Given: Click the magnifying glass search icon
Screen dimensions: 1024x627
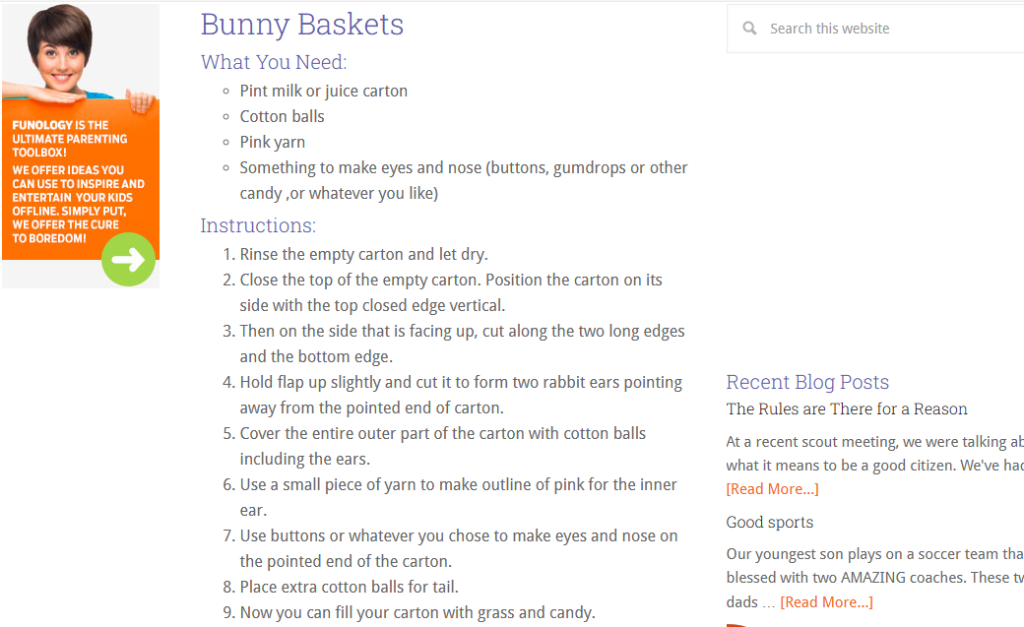Looking at the screenshot, I should coord(749,29).
